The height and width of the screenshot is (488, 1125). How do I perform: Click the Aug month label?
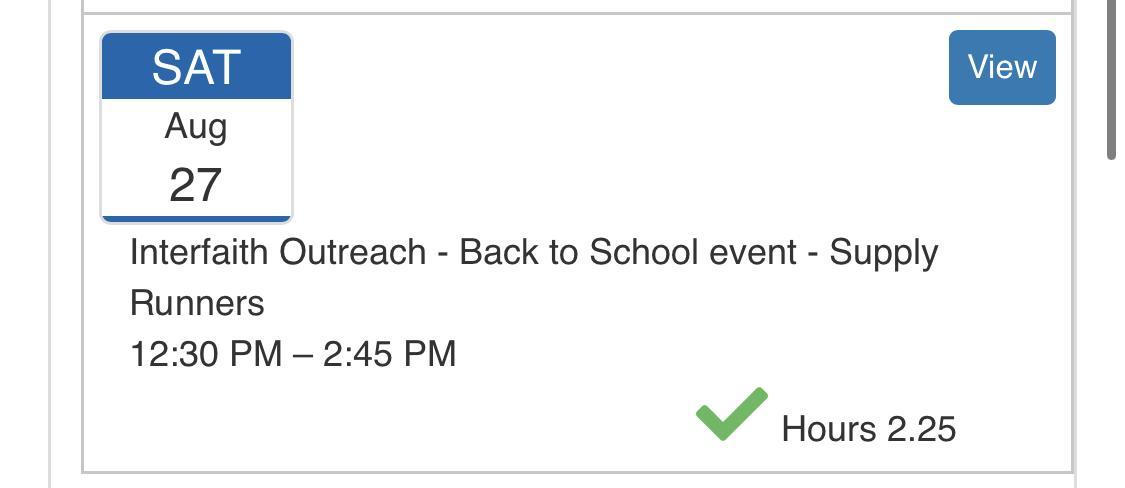[196, 127]
